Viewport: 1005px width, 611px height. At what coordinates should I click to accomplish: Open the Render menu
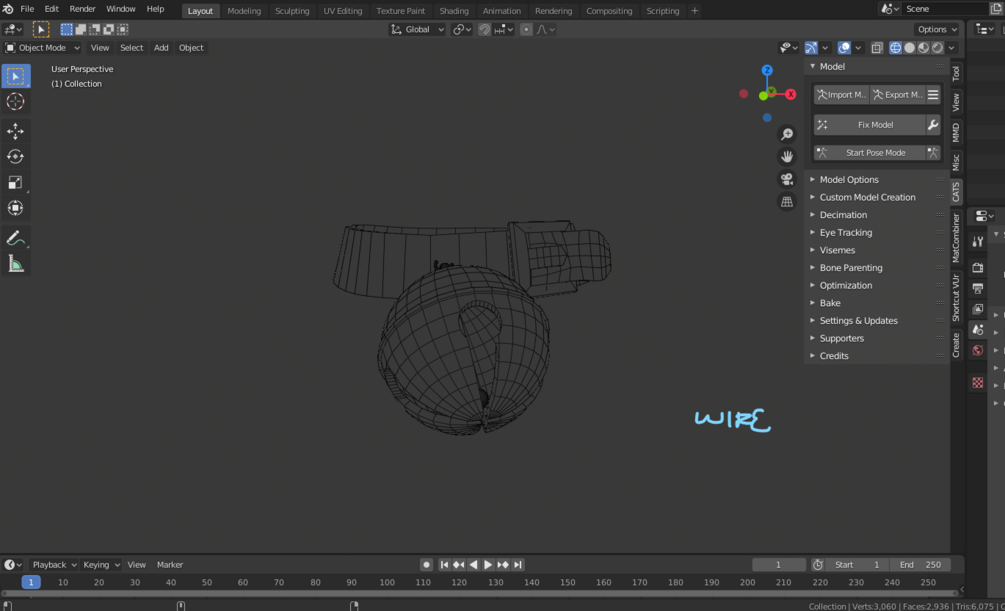(82, 9)
